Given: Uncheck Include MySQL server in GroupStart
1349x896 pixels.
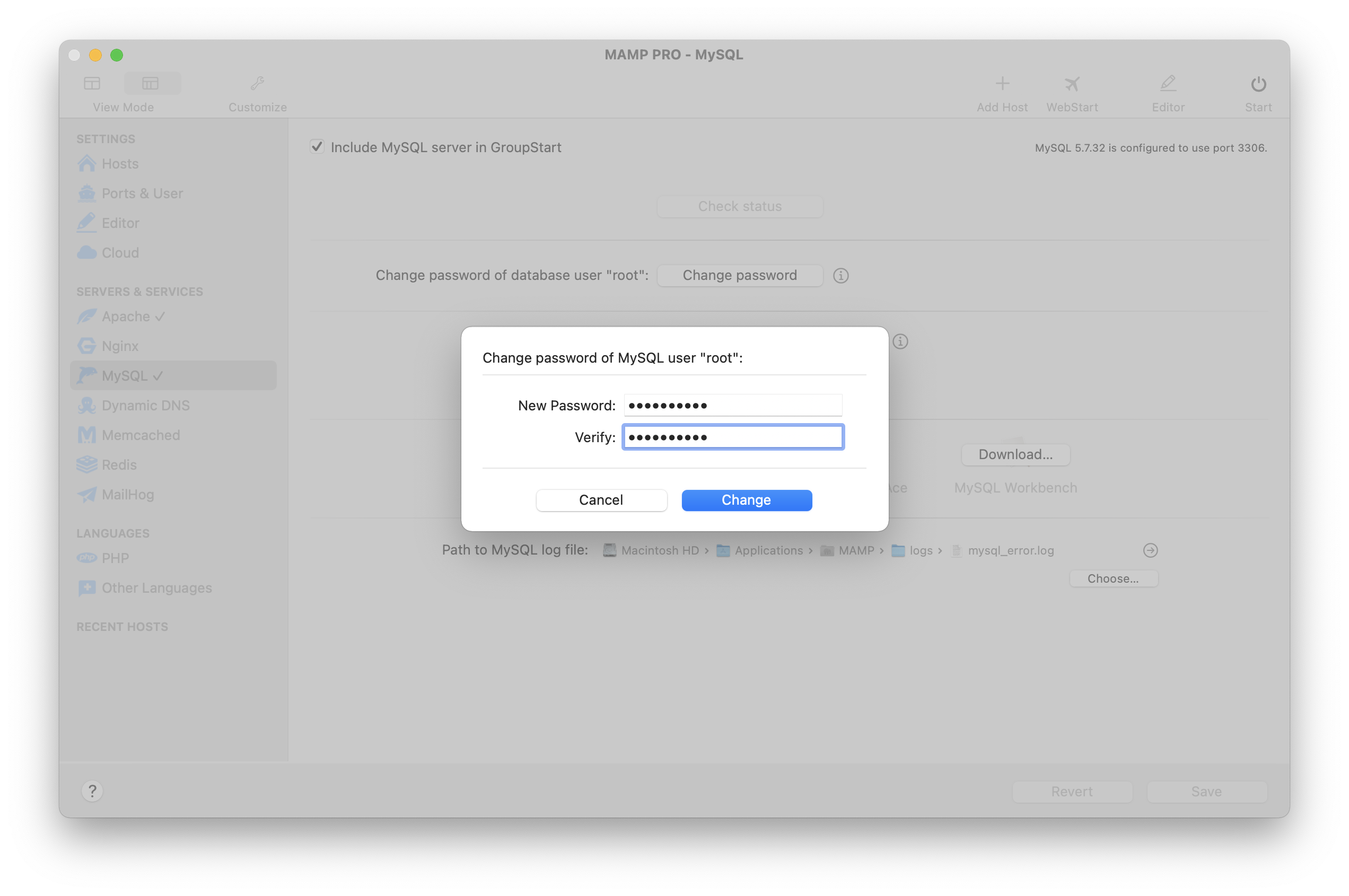Looking at the screenshot, I should tap(318, 147).
